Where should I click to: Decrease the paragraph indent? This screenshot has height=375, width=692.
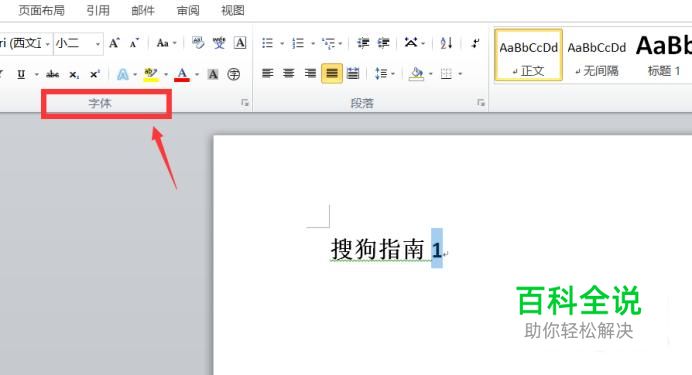tap(363, 43)
